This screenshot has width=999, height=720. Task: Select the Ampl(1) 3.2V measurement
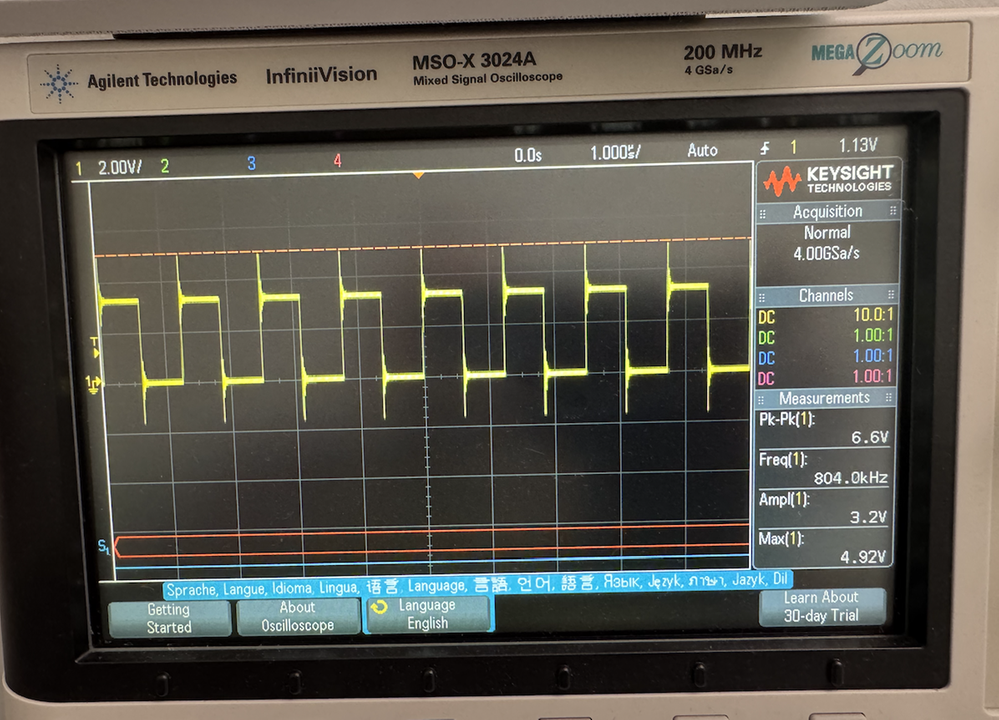822,508
